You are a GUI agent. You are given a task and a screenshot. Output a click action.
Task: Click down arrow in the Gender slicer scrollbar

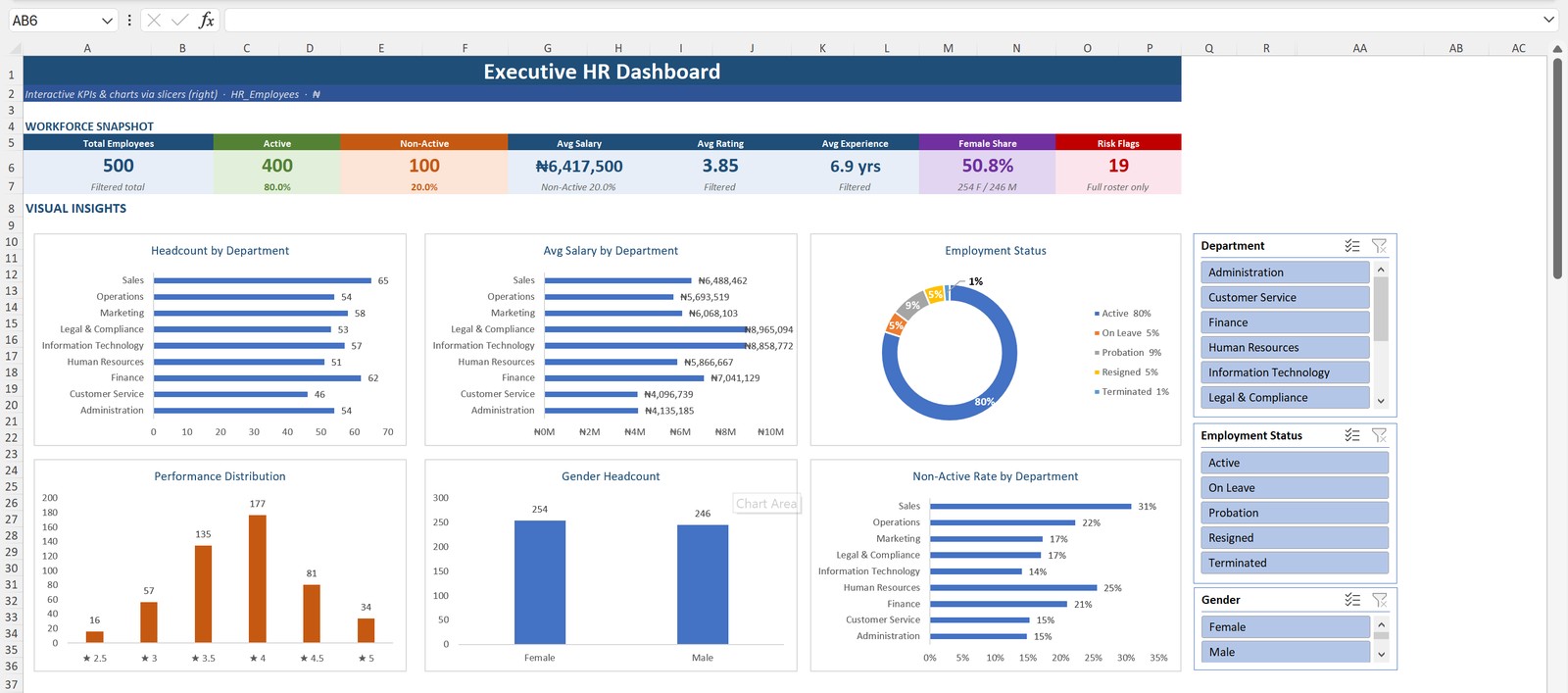pos(1381,654)
